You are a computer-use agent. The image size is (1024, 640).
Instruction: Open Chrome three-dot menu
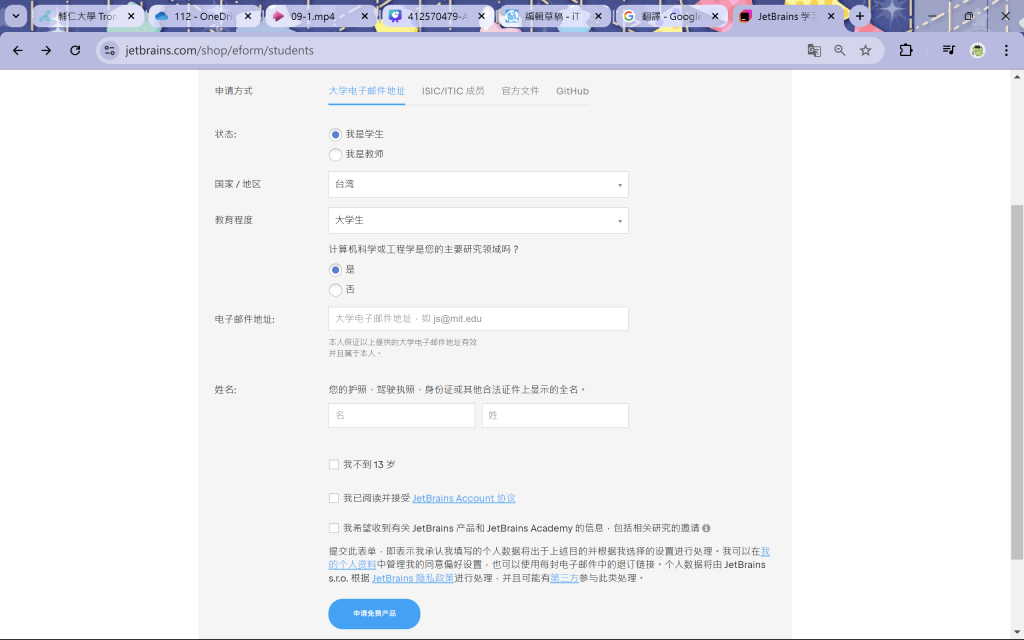[1006, 50]
